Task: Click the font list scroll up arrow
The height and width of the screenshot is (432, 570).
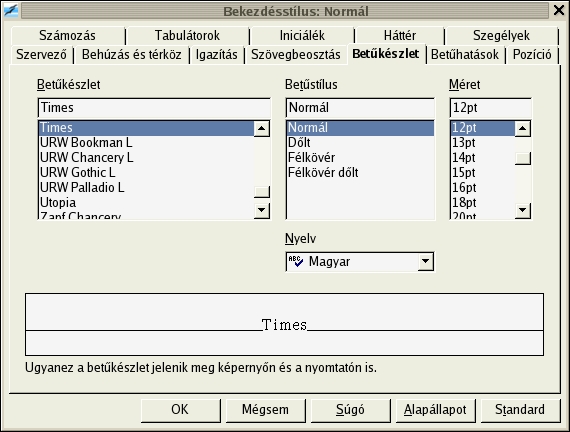Action: point(262,128)
